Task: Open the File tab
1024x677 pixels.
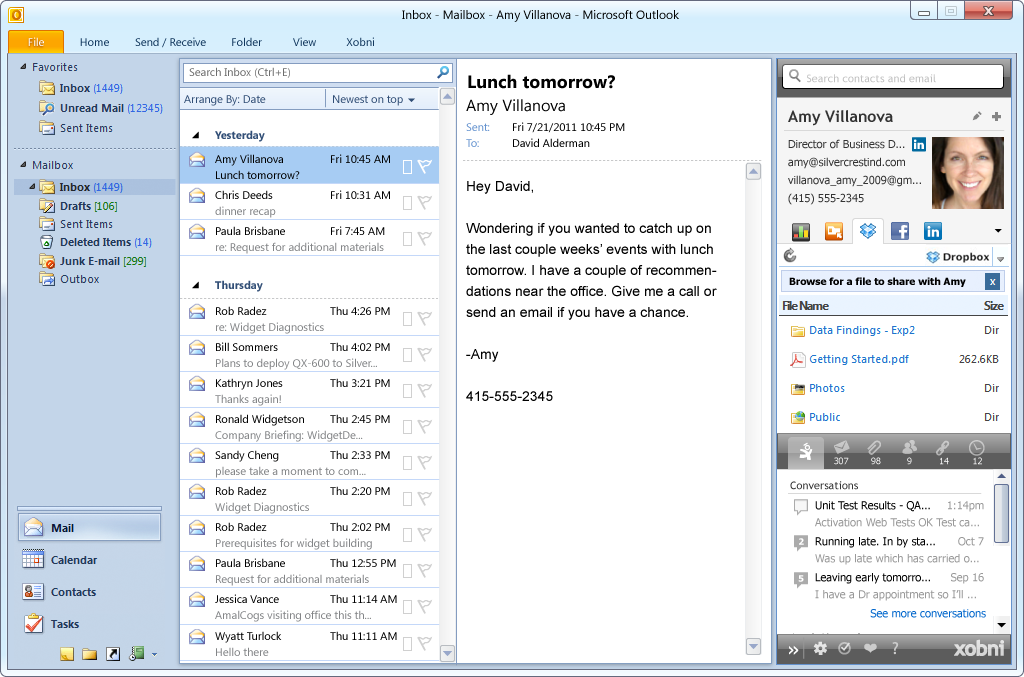Action: (x=36, y=42)
